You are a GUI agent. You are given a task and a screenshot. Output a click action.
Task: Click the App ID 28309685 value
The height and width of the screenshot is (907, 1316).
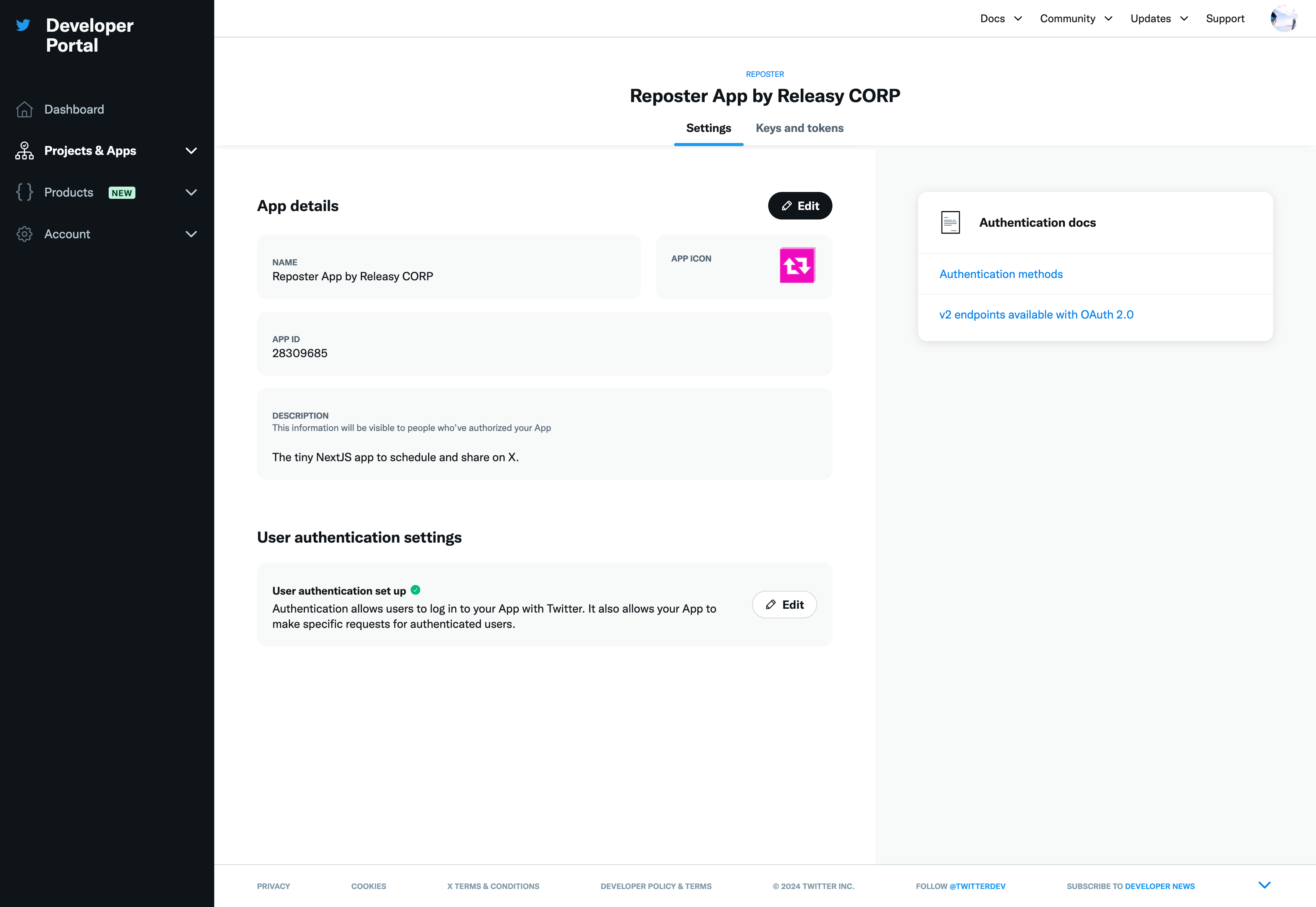pyautogui.click(x=300, y=353)
